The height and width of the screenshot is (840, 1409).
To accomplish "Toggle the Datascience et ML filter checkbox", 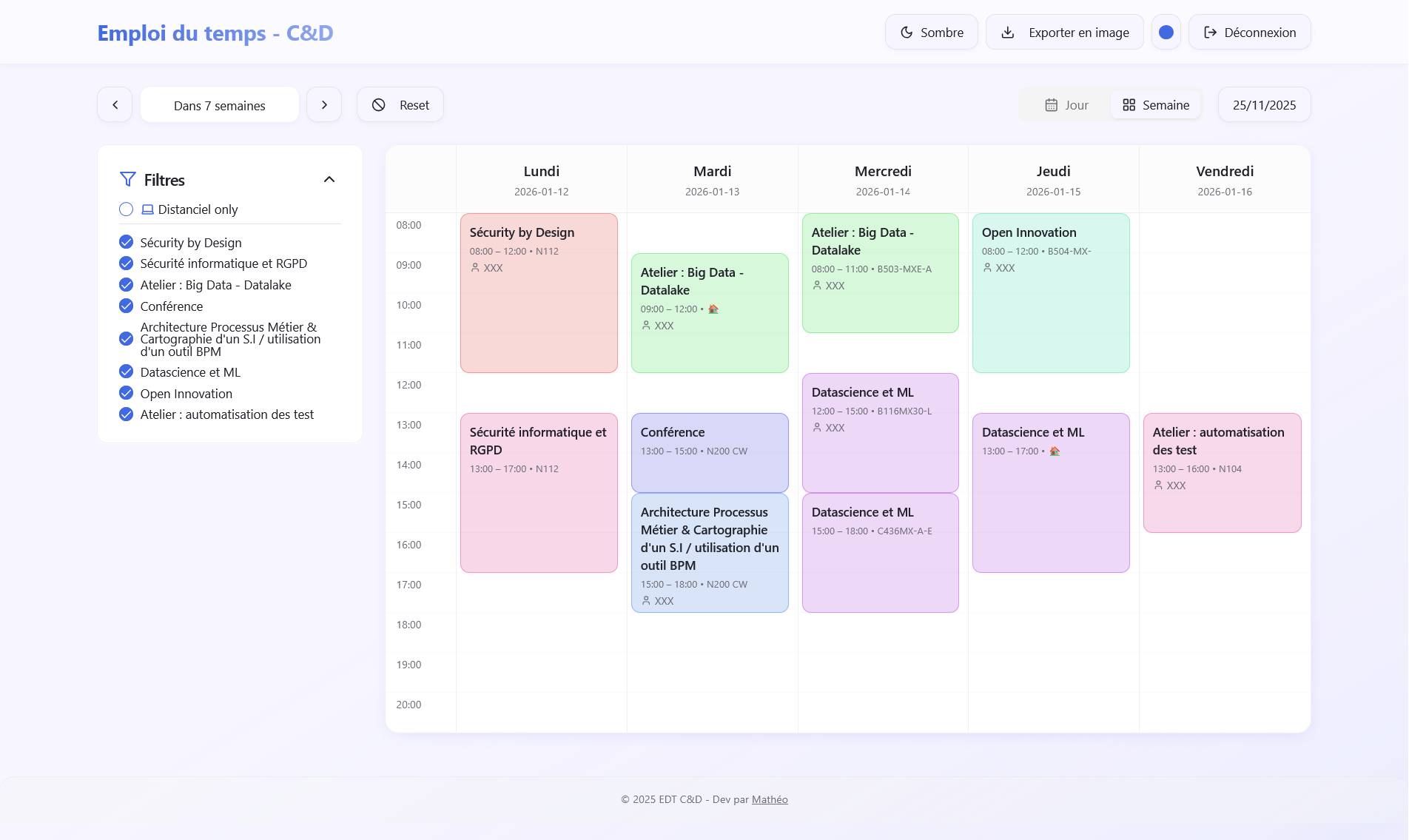I will click(127, 372).
